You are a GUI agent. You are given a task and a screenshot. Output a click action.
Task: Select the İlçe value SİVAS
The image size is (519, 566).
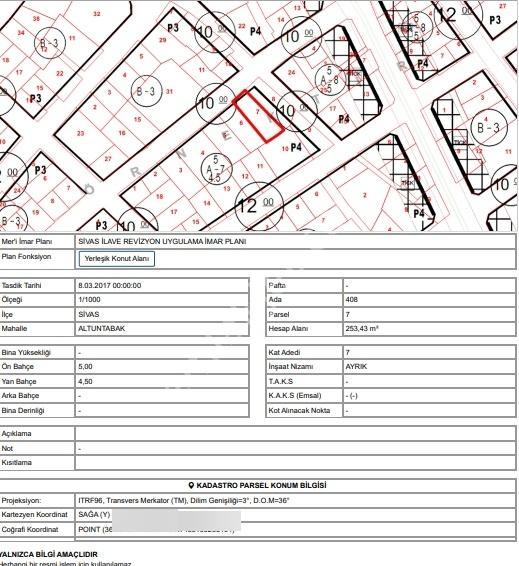tap(88, 314)
